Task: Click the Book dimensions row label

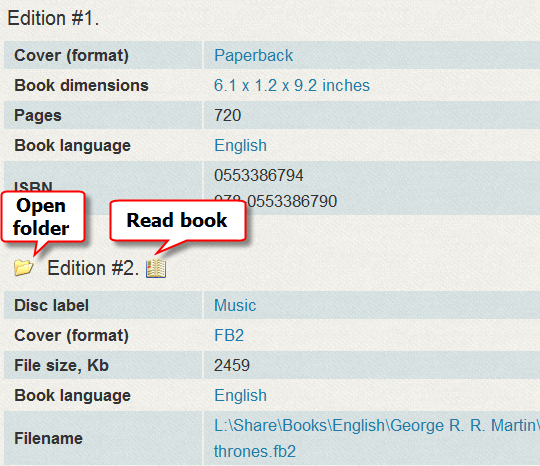Action: click(x=81, y=85)
